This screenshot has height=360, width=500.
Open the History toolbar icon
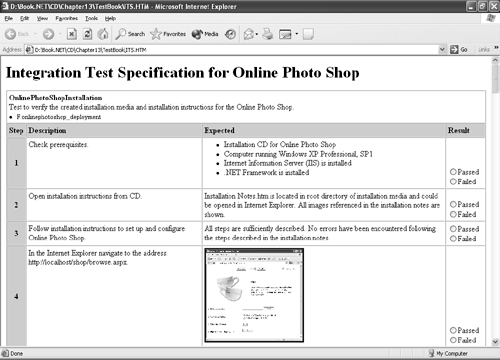point(230,34)
